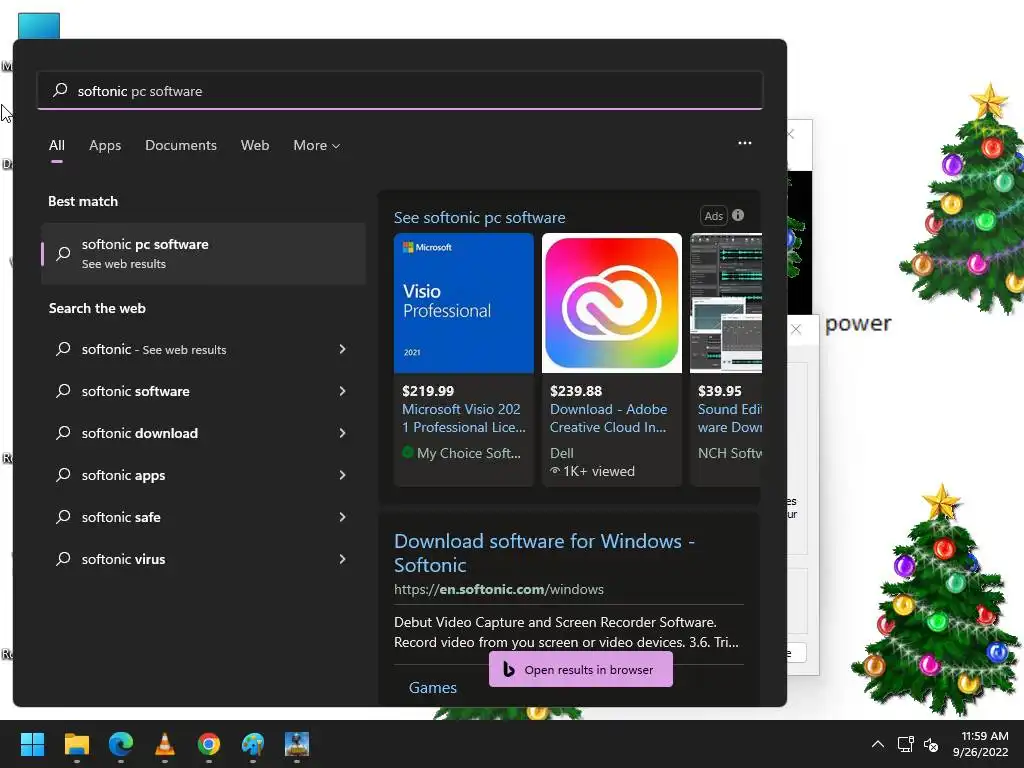Image resolution: width=1024 pixels, height=768 pixels.
Task: Open Google Chrome from the taskbar
Action: (209, 744)
